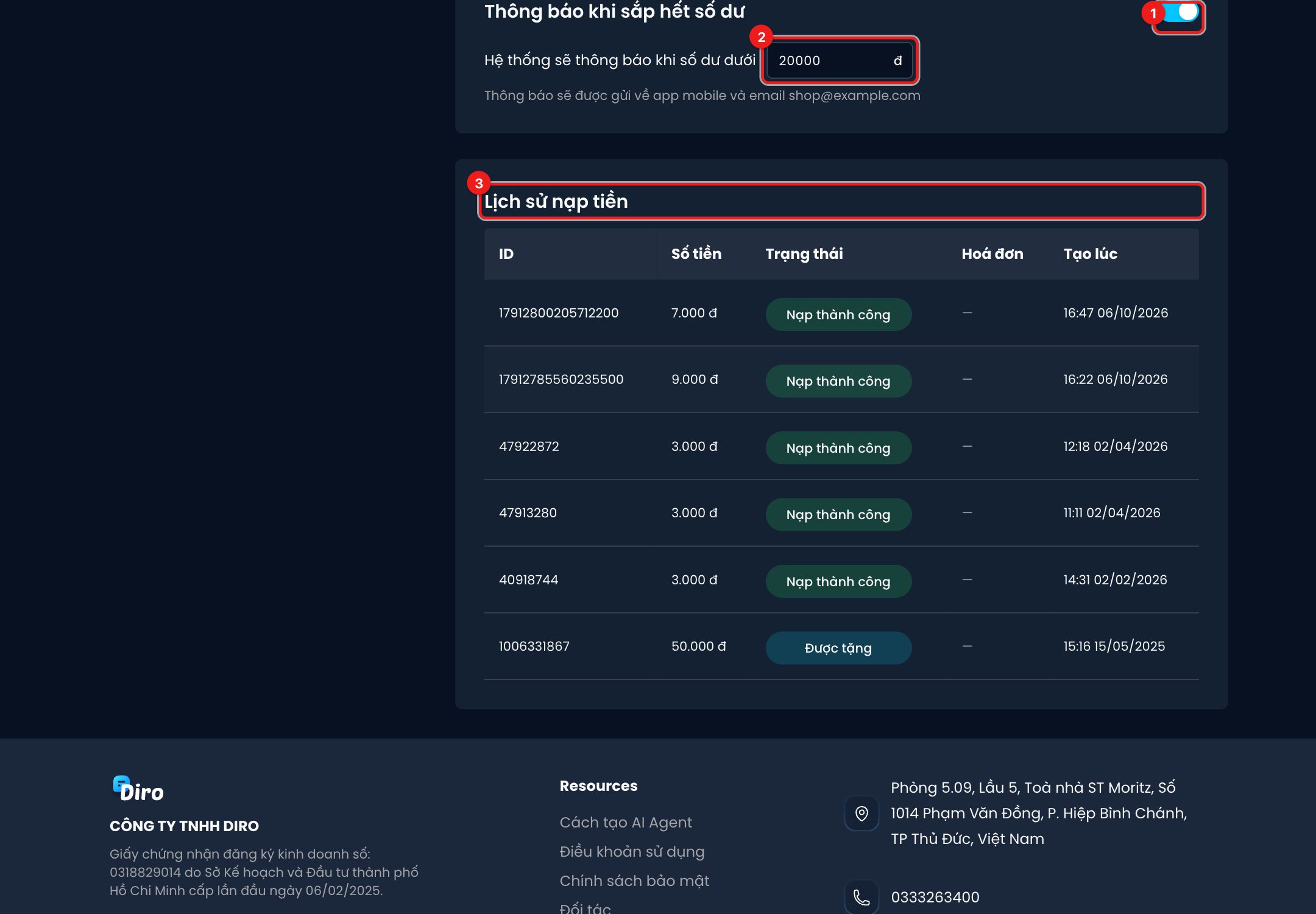1316x914 pixels.
Task: Select transaction ID 47922872
Action: coord(529,446)
